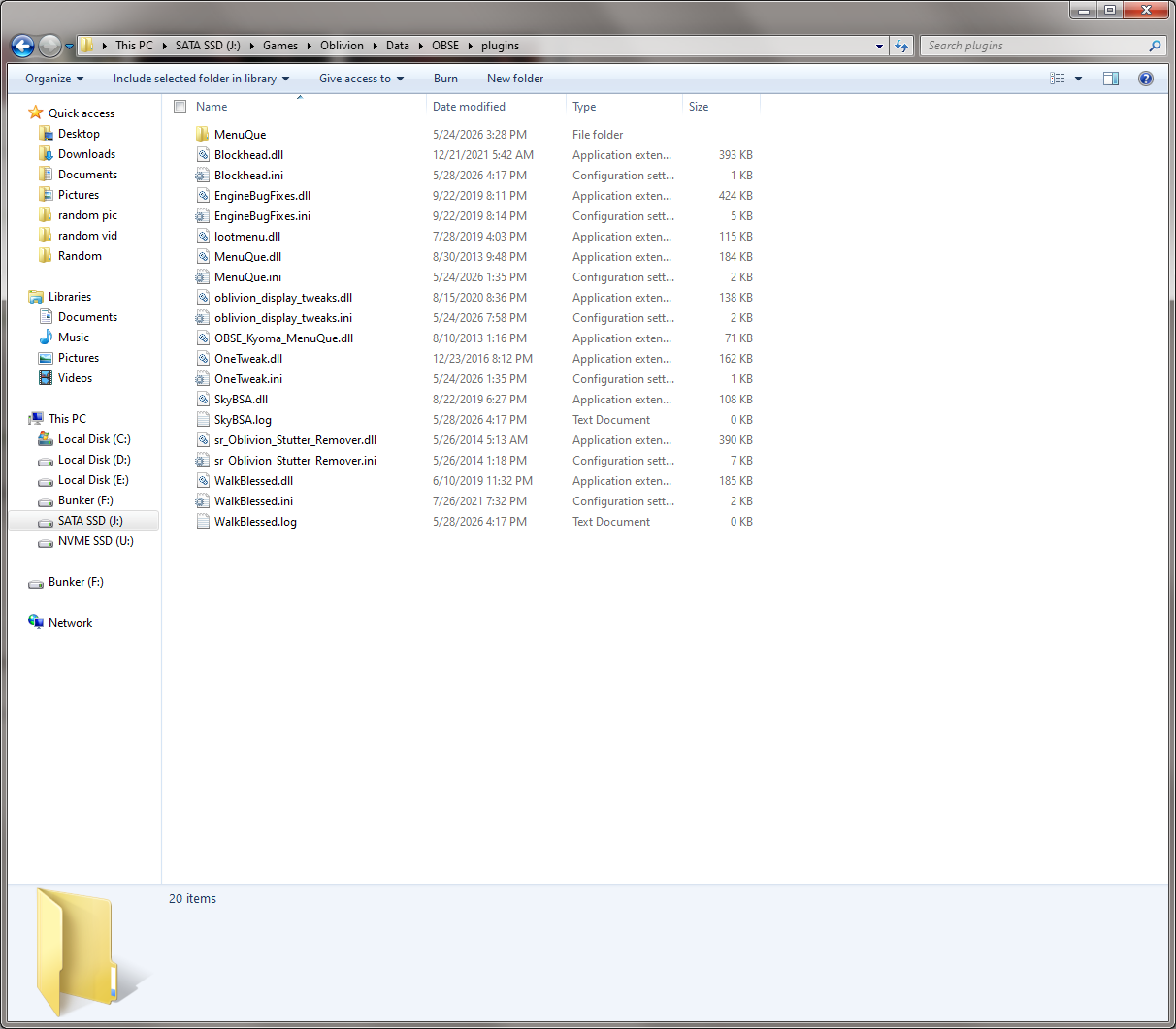Screen dimensions: 1176x1029
Task: Open the view options dropdown arrow
Action: [x=1078, y=79]
